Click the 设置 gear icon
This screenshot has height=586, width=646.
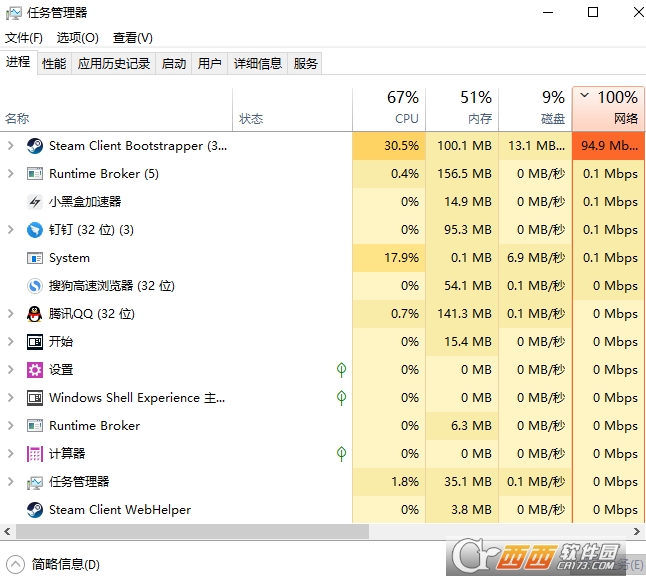coord(35,370)
